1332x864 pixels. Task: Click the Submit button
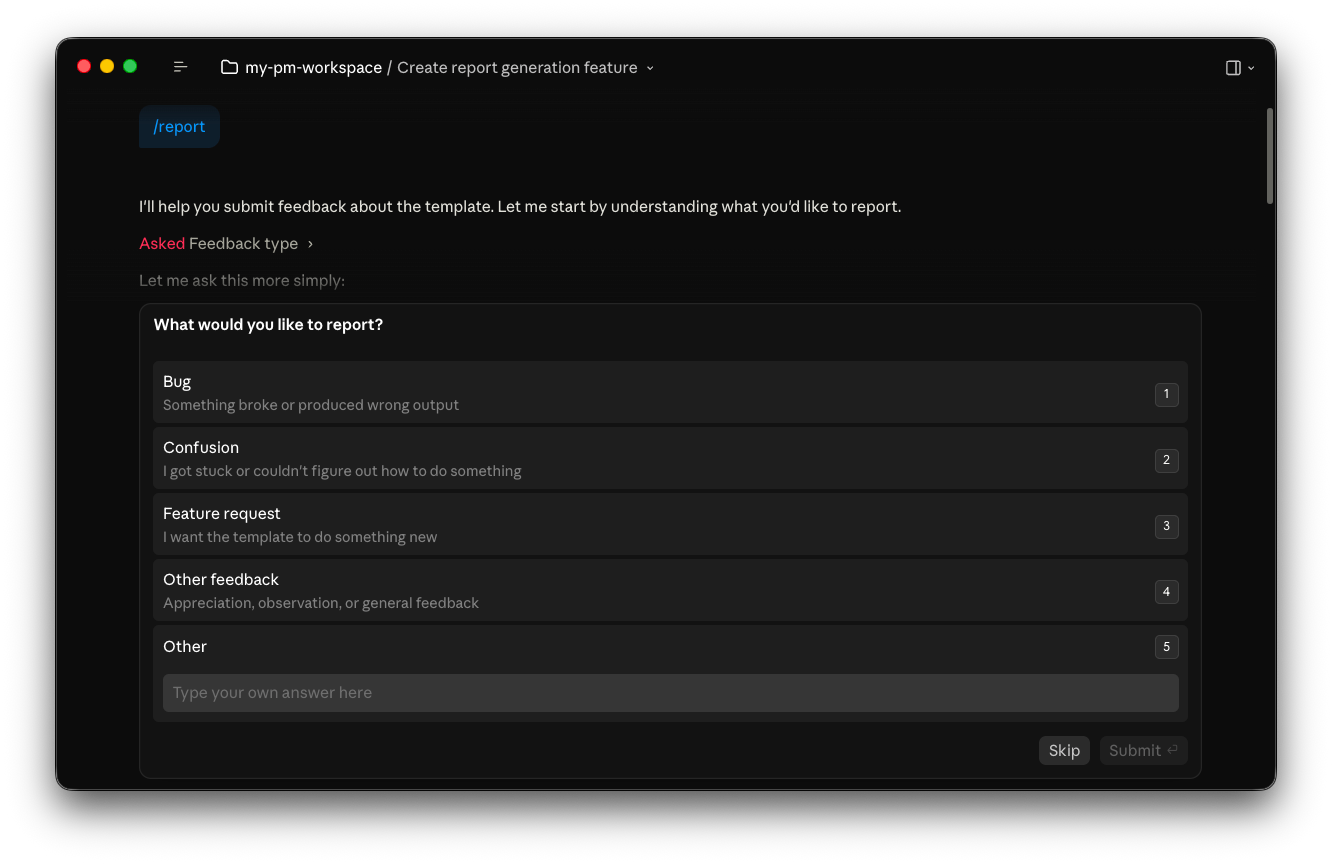click(x=1144, y=751)
